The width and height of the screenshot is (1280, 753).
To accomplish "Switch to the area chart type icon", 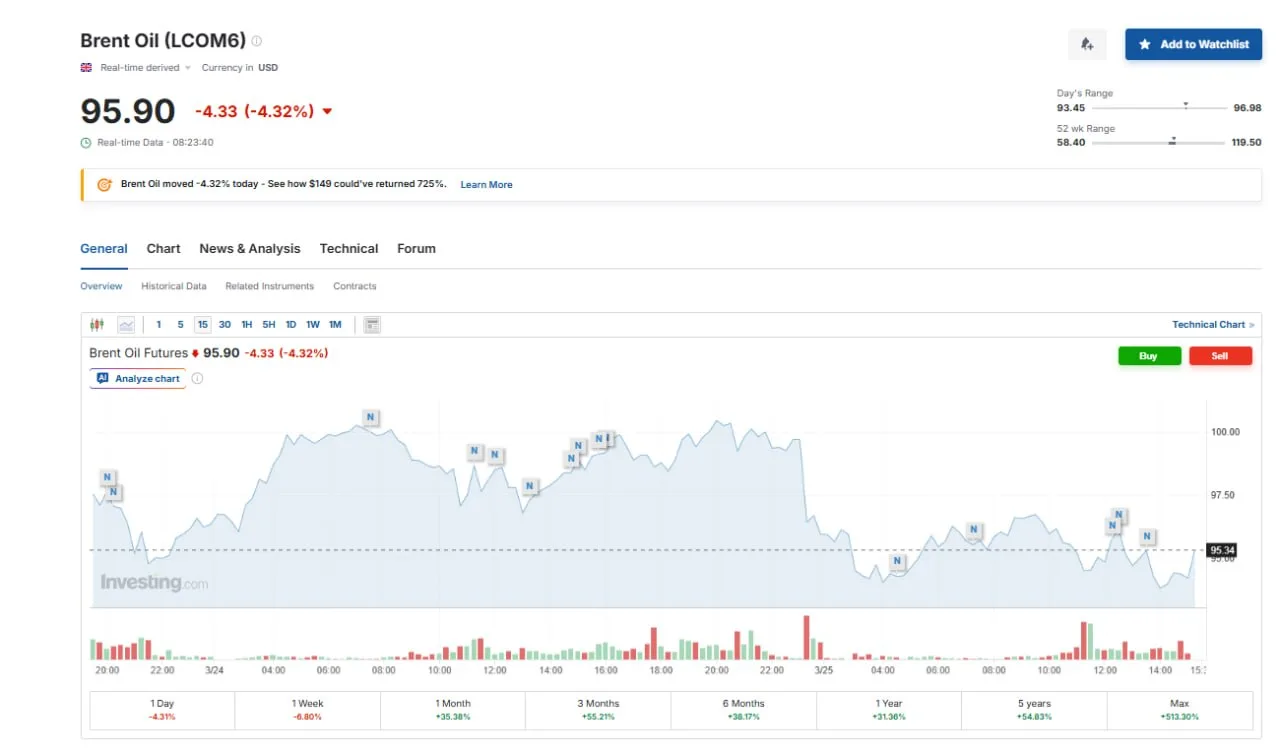I will (126, 324).
